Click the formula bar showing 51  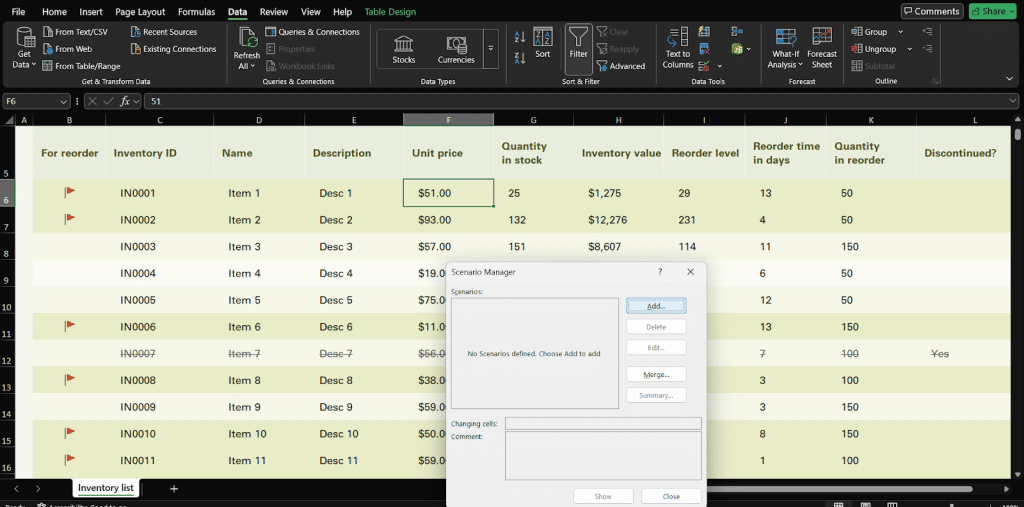click(575, 101)
